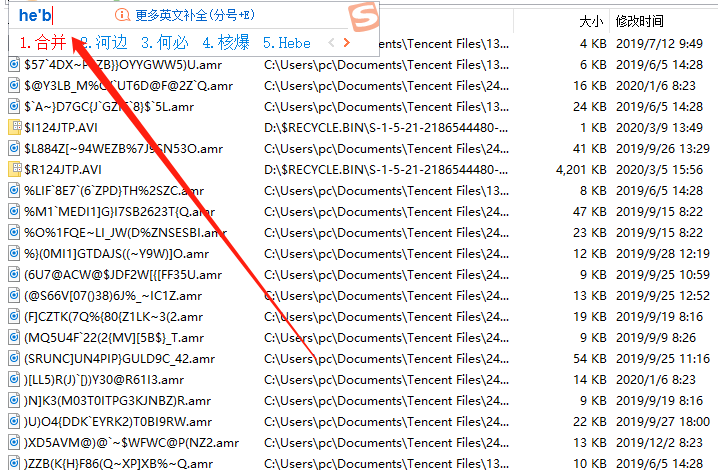This screenshot has height=470, width=726.
Task: Sort by the 修改时间 column header
Action: [x=640, y=21]
